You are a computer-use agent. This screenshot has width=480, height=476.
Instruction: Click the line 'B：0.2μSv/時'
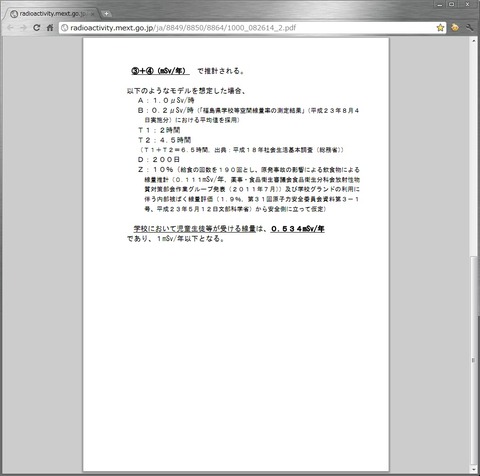(x=165, y=110)
